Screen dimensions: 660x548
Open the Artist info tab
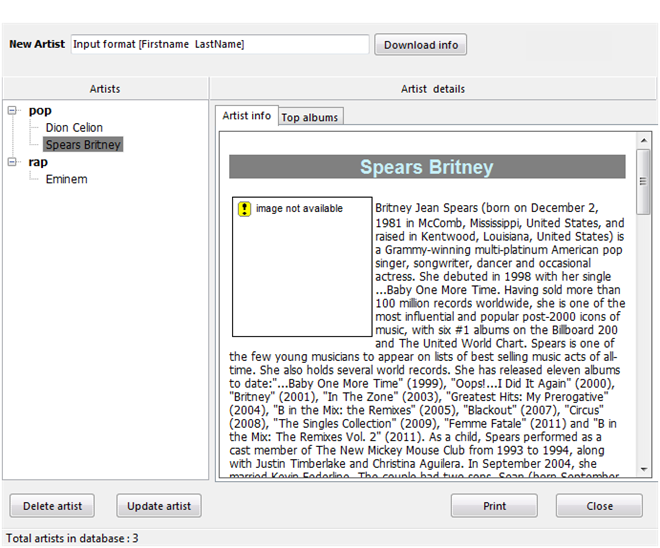[x=247, y=116]
